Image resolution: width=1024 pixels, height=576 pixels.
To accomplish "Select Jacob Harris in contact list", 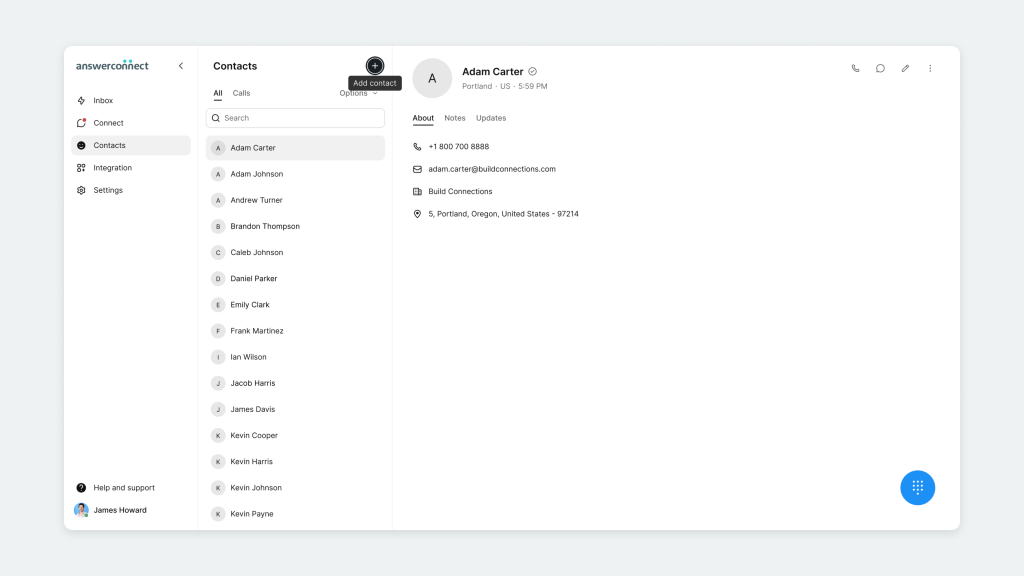I will (295, 383).
